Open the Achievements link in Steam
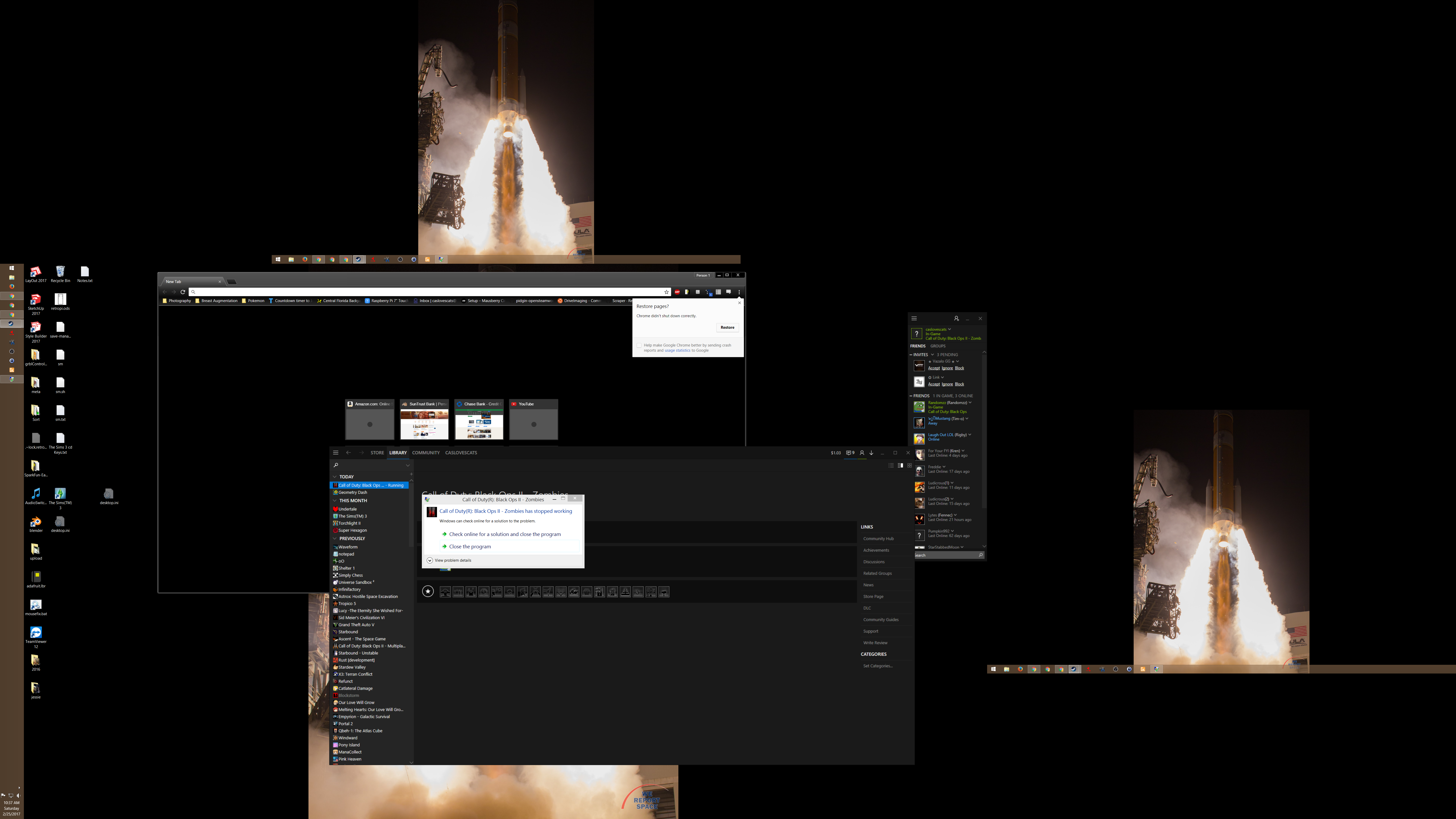 876,551
